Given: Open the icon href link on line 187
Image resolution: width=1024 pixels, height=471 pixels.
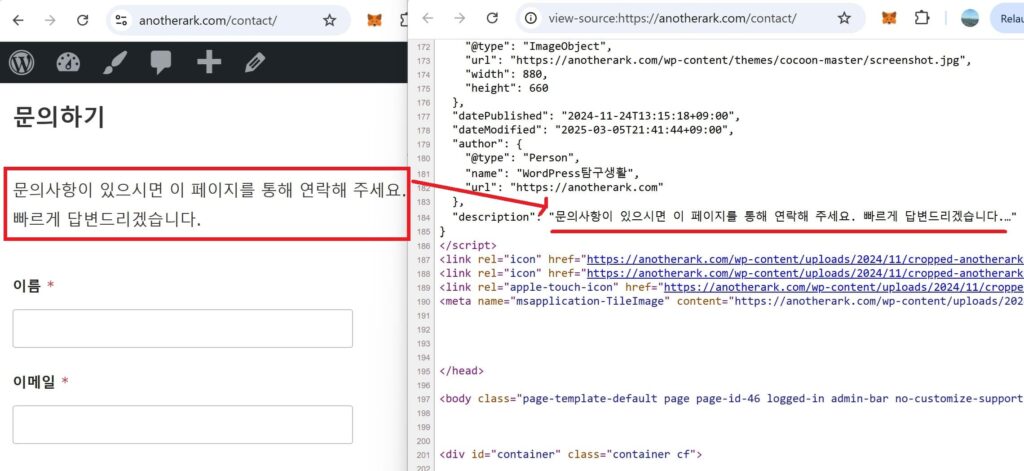Looking at the screenshot, I should pos(805,259).
